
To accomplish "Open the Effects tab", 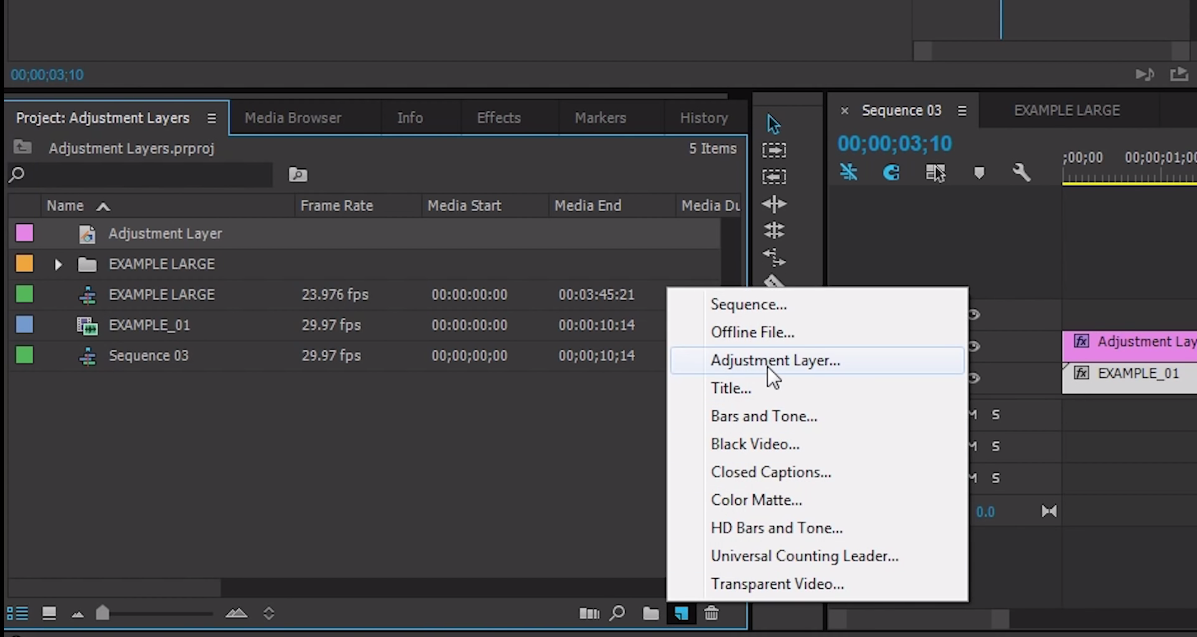I will coord(498,118).
